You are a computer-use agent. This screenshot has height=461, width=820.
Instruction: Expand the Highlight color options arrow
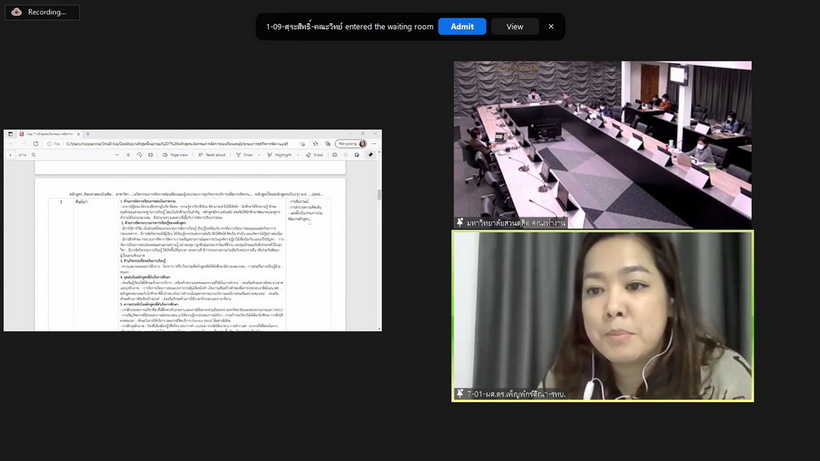(298, 155)
